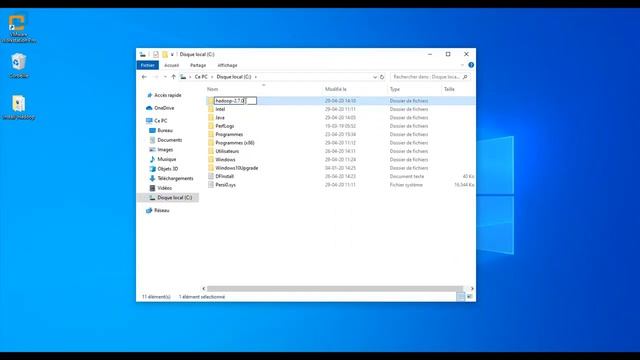Image resolution: width=640 pixels, height=360 pixels.
Task: Select the Corbeille desktop icon
Action: 19,65
